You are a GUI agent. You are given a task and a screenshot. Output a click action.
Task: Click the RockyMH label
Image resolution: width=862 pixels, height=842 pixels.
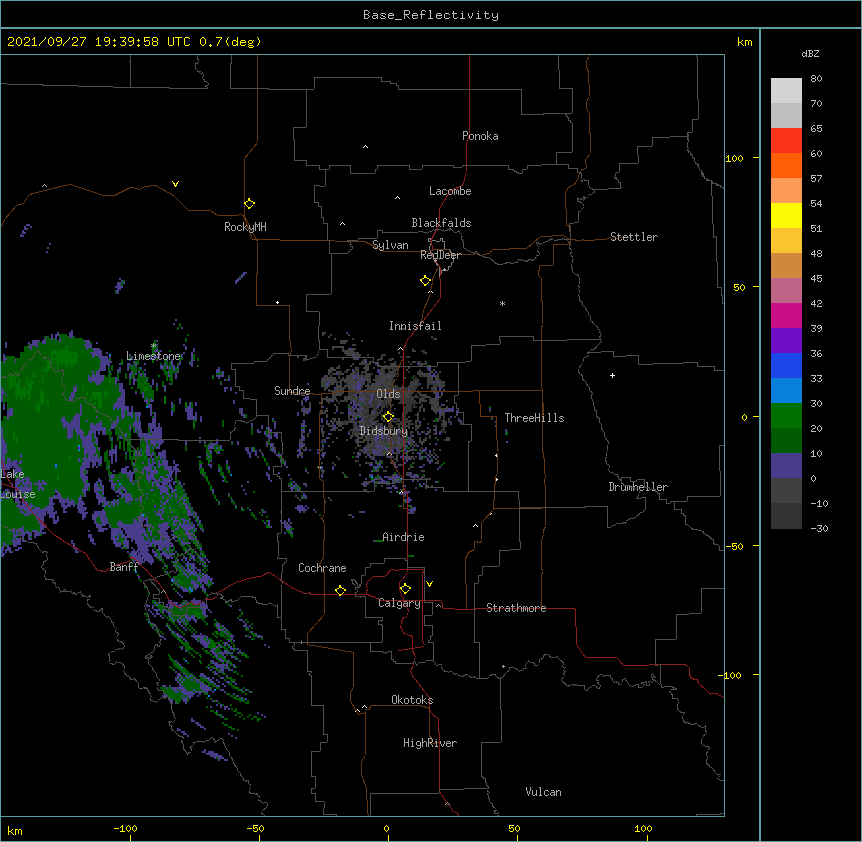[245, 227]
